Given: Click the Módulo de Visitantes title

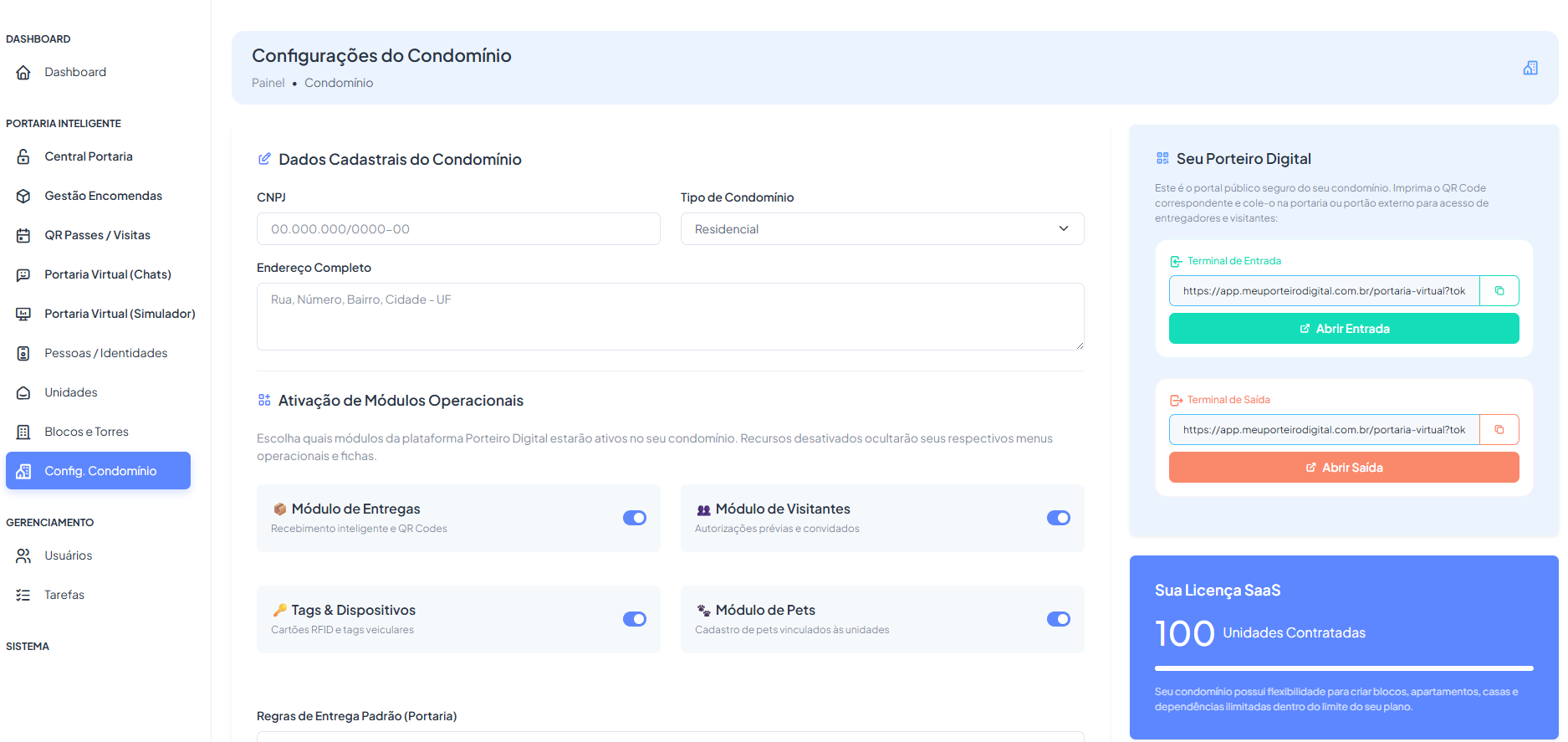Looking at the screenshot, I should (783, 509).
